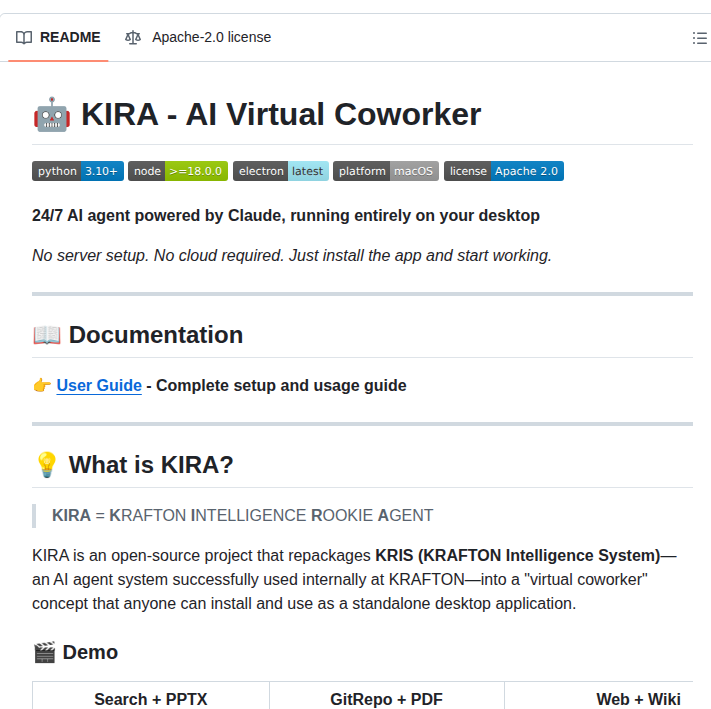Click the KRAFTON INTELLIGENCE ROOKIE AGENT quote
The image size is (711, 709).
click(x=243, y=515)
